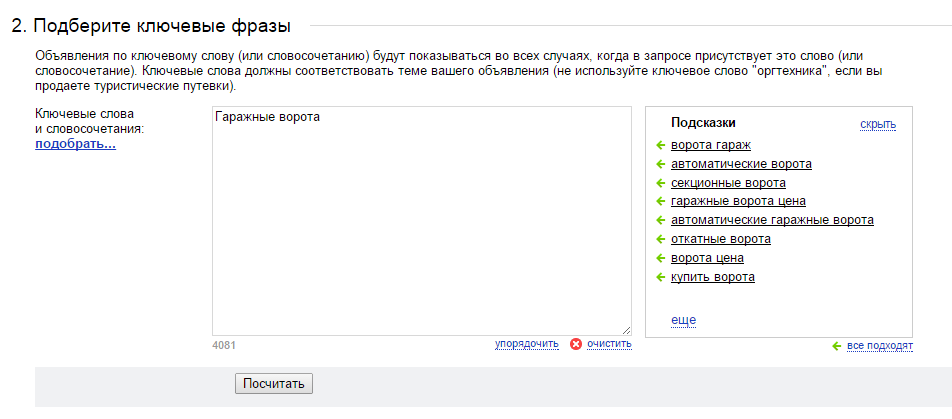Click the red clear icon near очистить

tap(576, 344)
